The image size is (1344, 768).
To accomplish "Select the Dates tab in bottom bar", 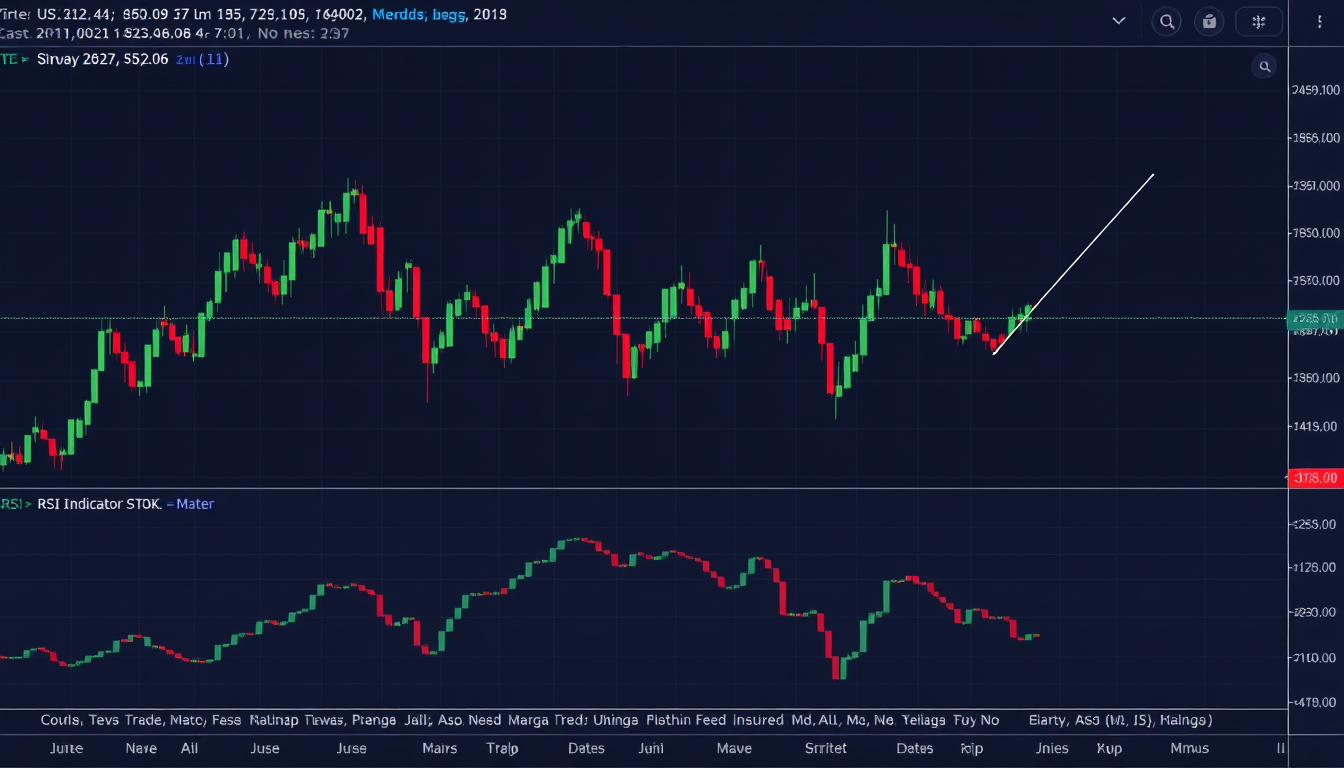I will point(586,748).
